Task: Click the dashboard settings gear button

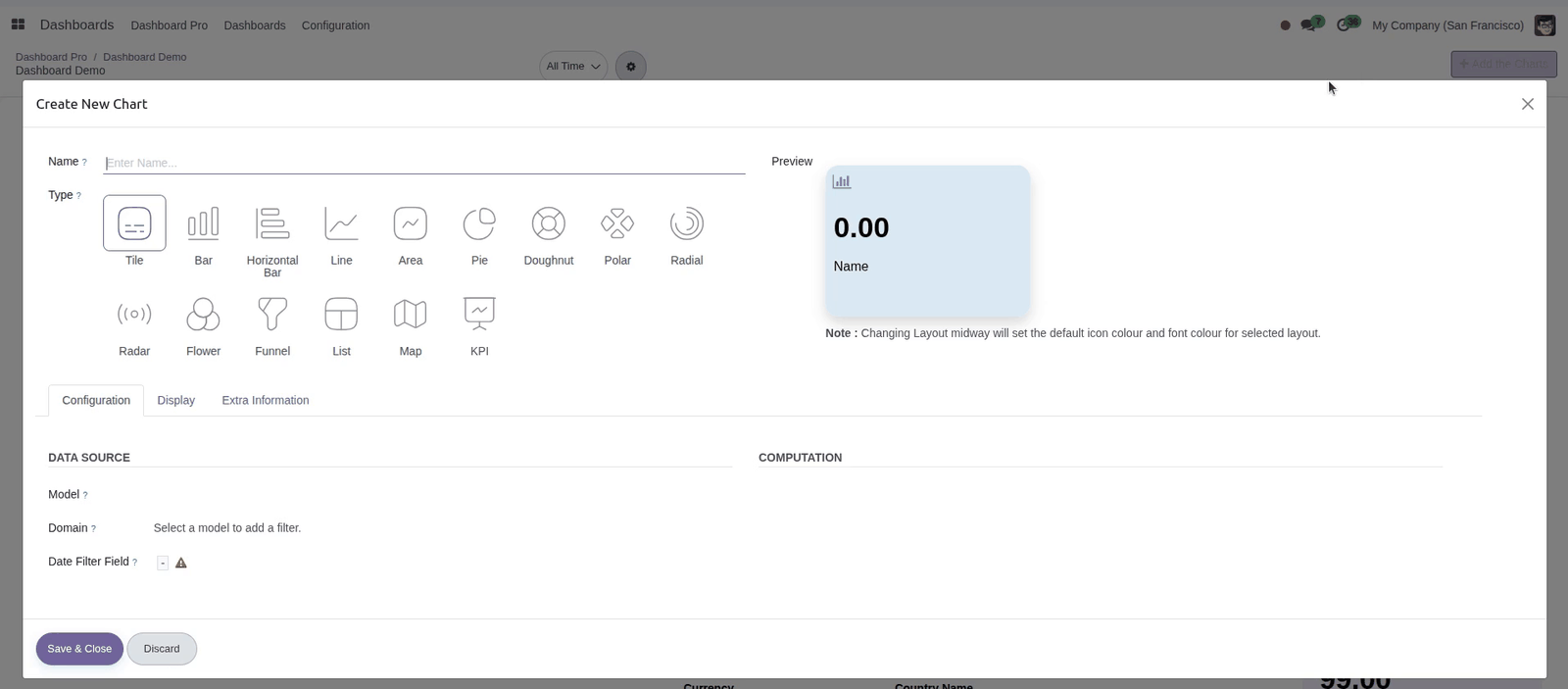Action: (631, 67)
